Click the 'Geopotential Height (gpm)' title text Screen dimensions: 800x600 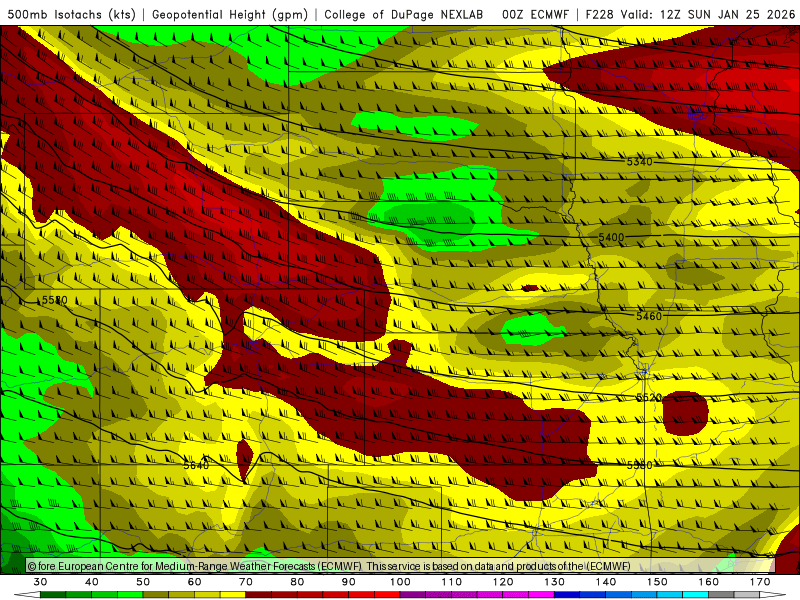230,14
